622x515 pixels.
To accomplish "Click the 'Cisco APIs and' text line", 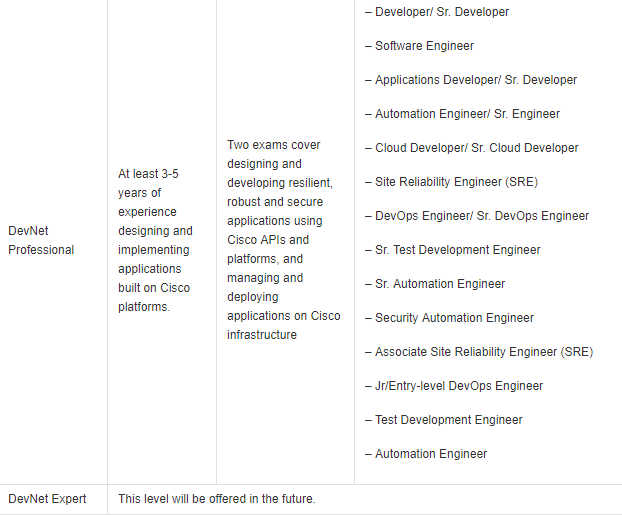I will [x=268, y=240].
